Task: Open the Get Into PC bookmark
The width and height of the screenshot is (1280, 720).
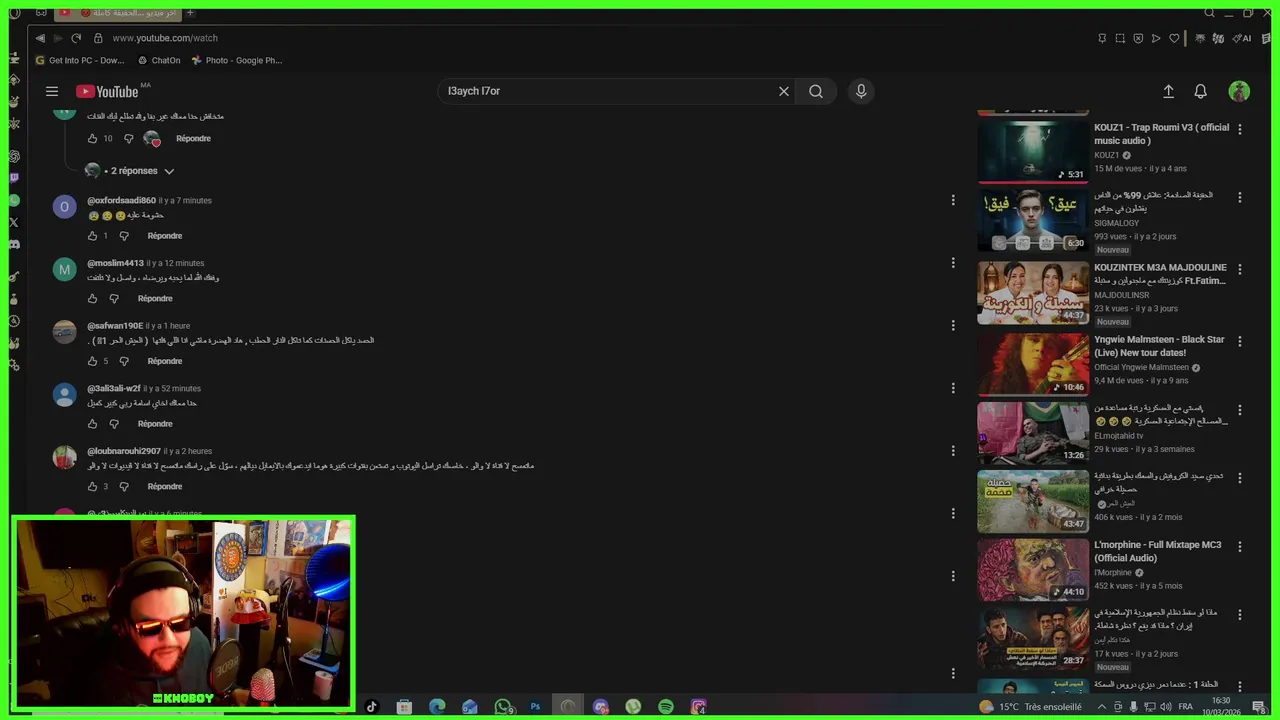Action: (x=79, y=60)
